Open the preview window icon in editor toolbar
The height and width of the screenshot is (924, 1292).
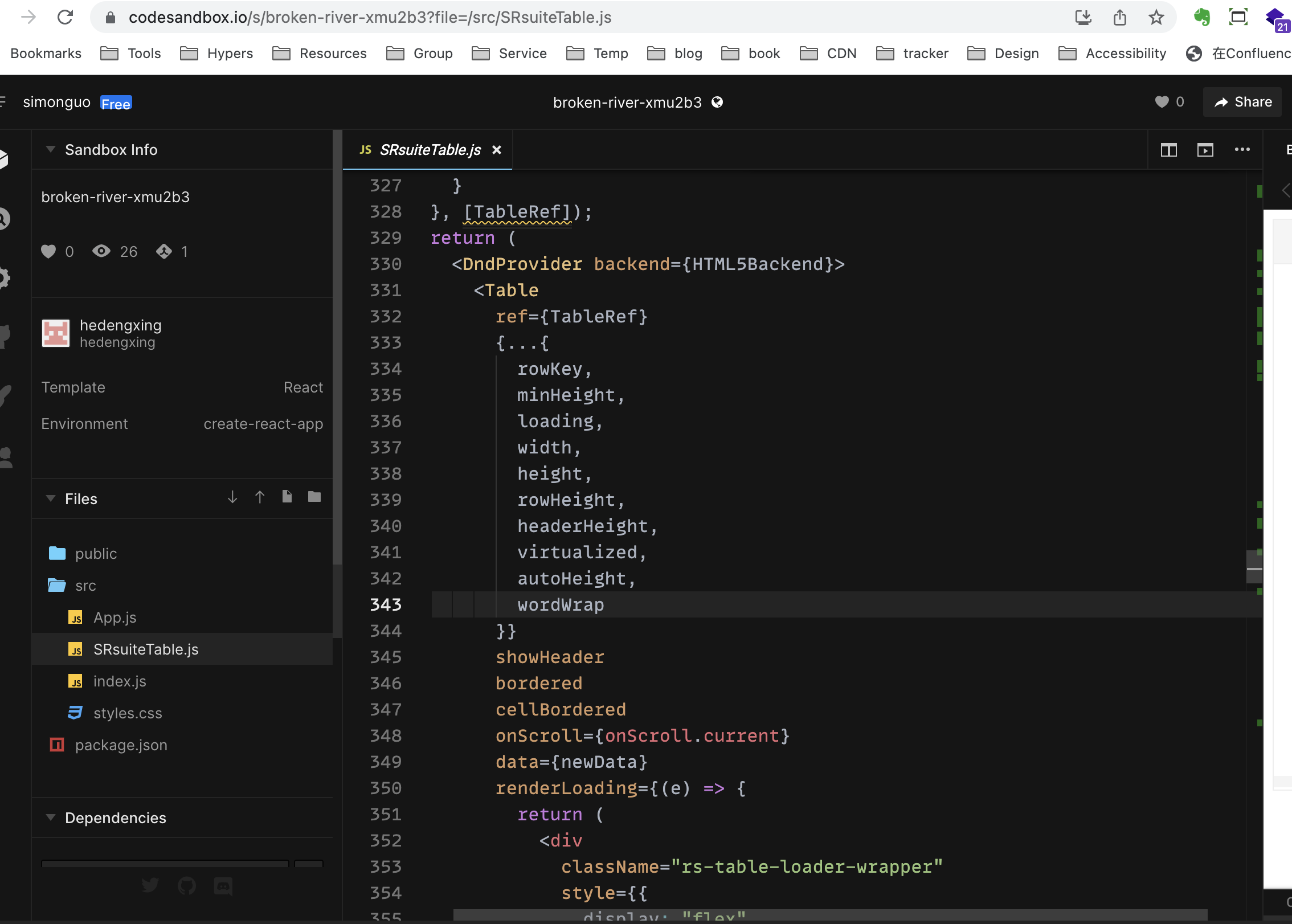pyautogui.click(x=1205, y=150)
